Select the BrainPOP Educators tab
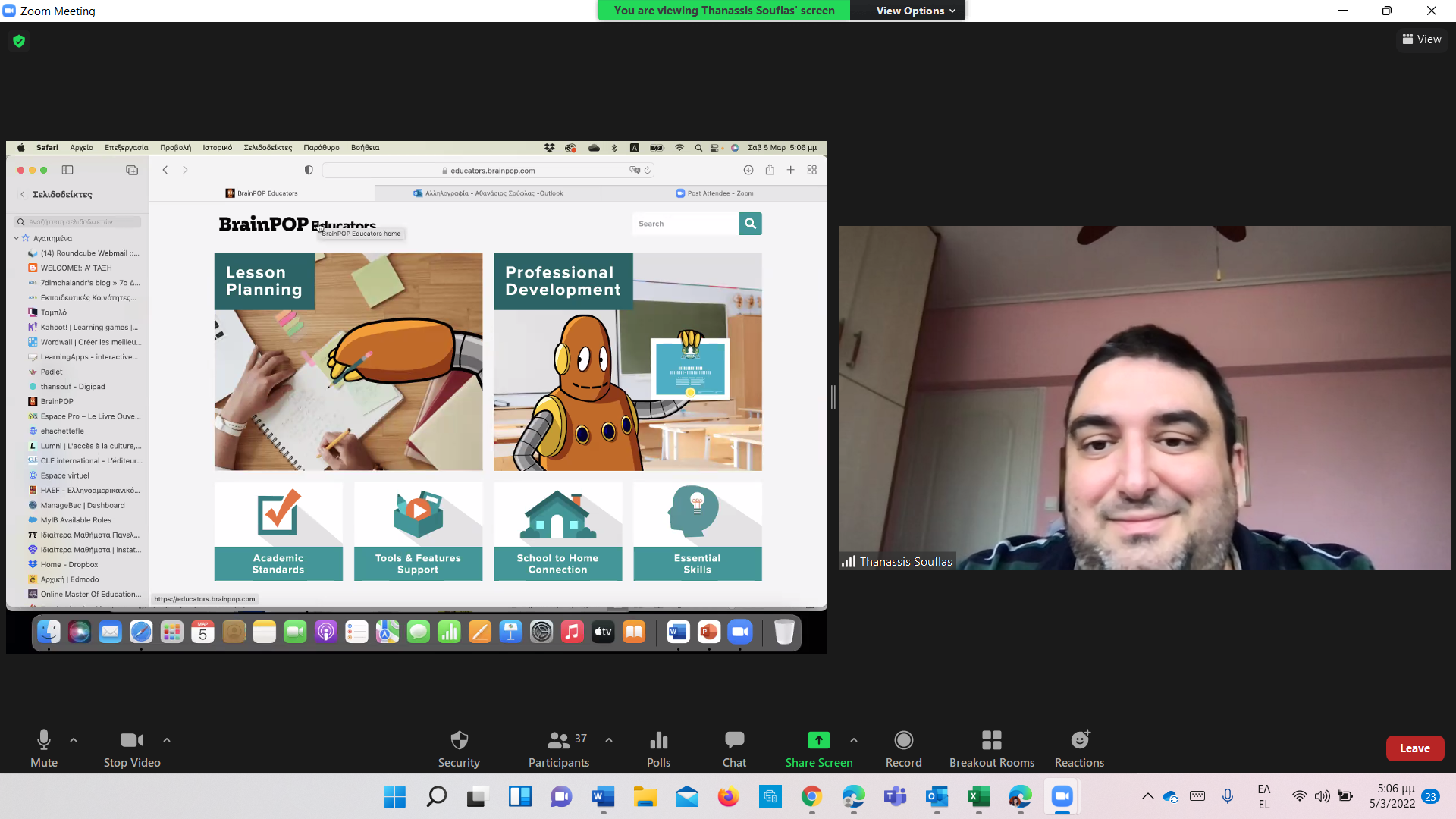 tap(262, 193)
